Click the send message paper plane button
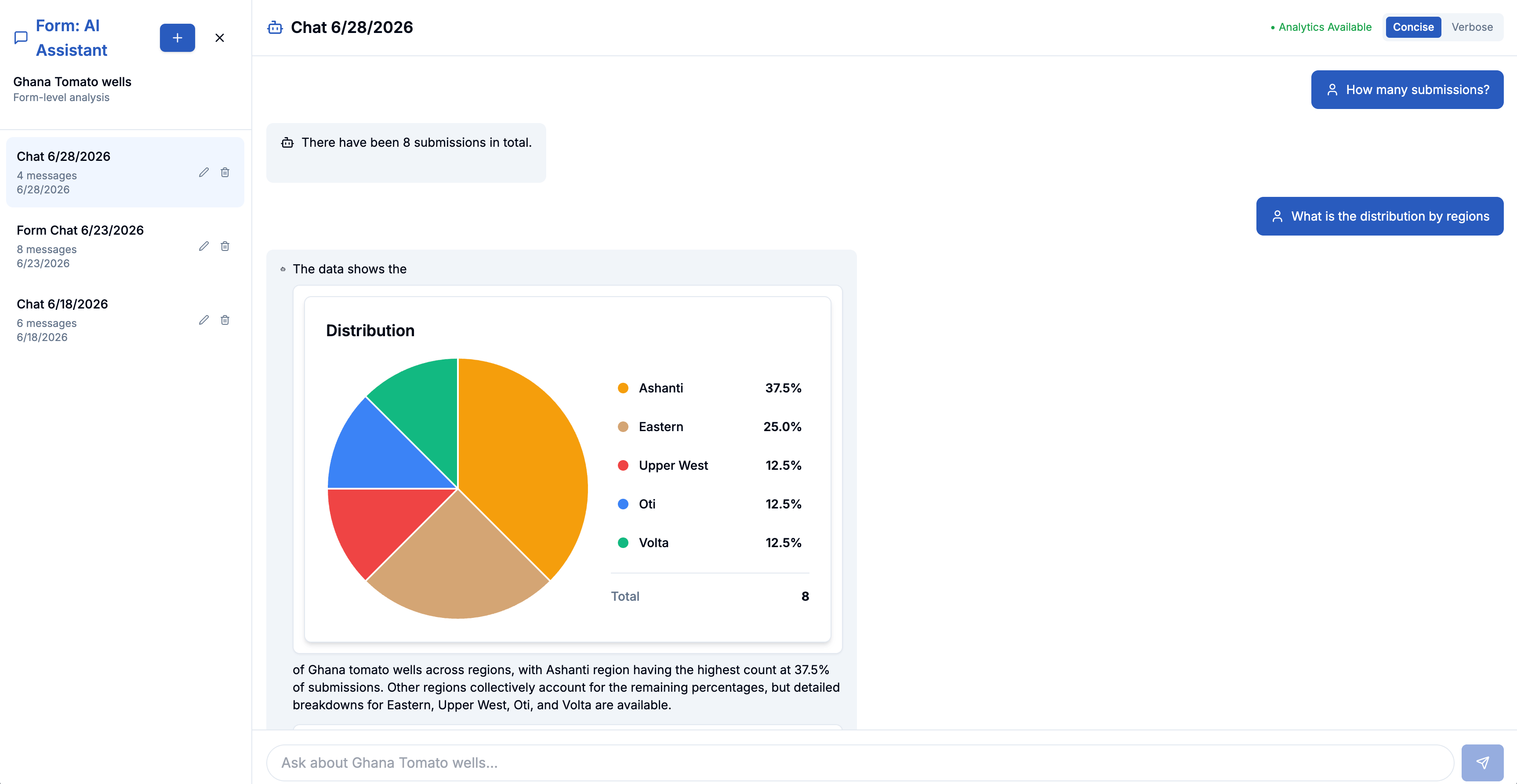The height and width of the screenshot is (784, 1517). pyautogui.click(x=1482, y=762)
